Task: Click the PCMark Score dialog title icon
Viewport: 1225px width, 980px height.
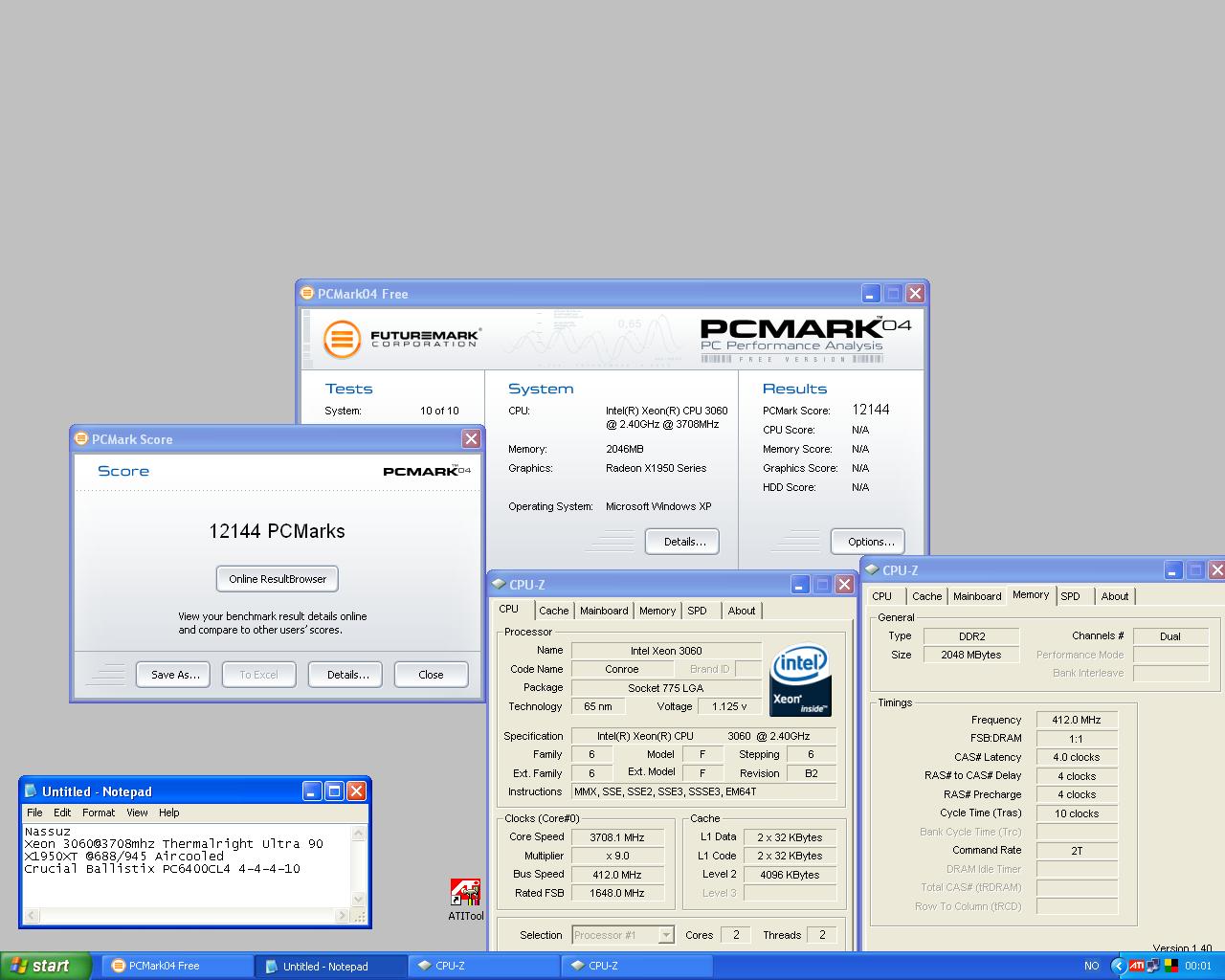Action: click(x=81, y=439)
